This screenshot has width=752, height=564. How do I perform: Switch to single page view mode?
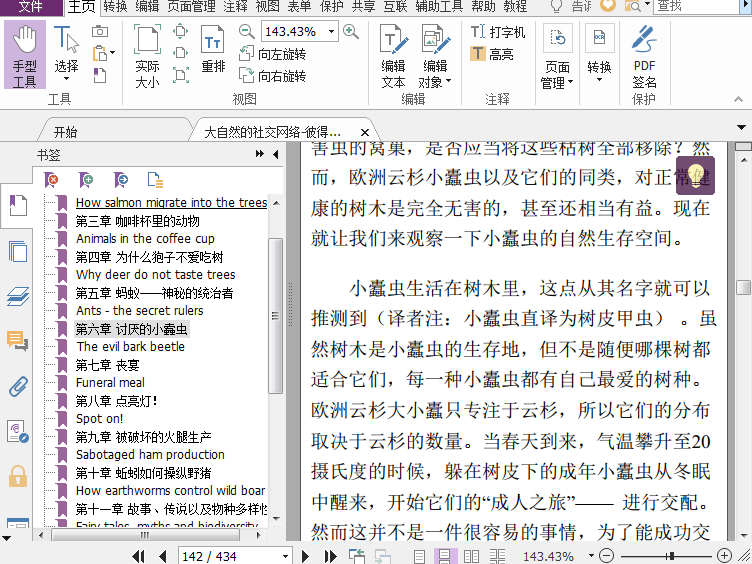click(420, 556)
